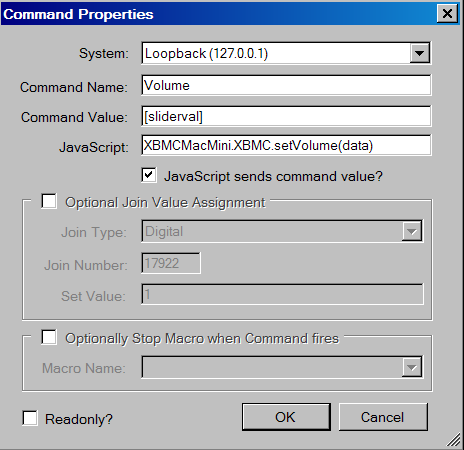The image size is (464, 450).
Task: Expand the Join Type dropdown arrow
Action: (x=412, y=231)
